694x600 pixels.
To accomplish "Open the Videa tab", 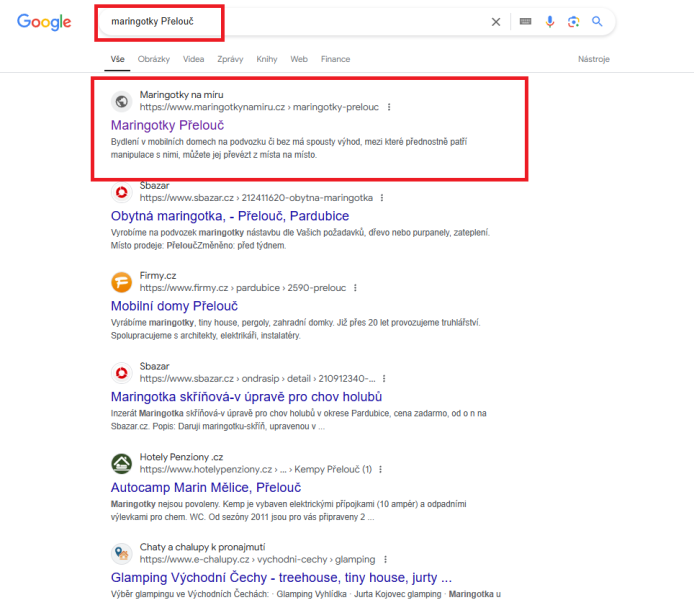I will click(x=193, y=59).
